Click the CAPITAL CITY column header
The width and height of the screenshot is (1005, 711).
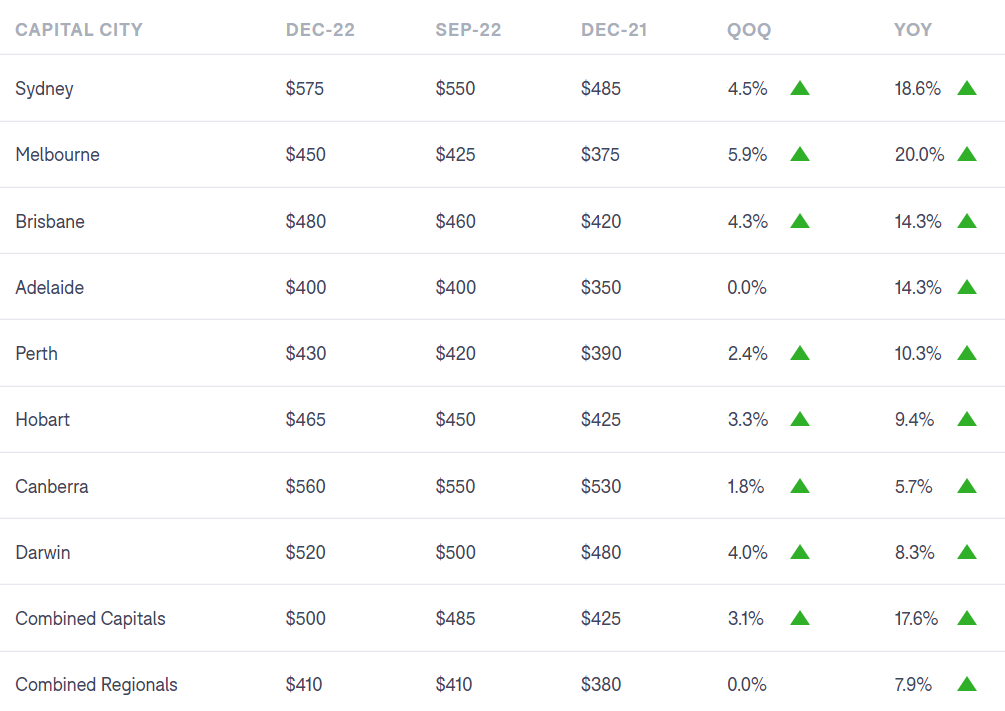(79, 30)
